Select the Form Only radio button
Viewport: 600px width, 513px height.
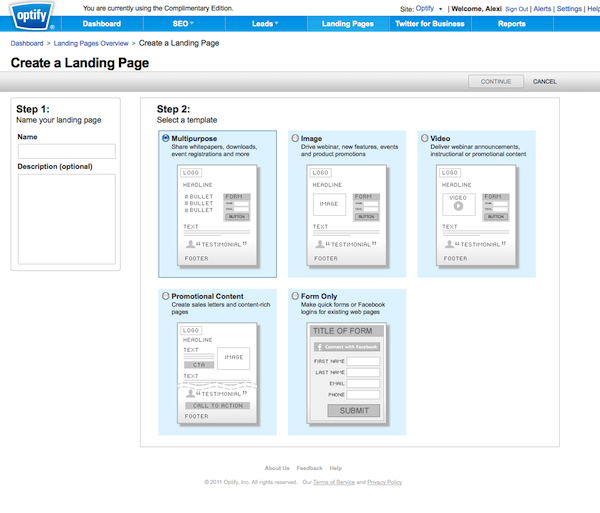(x=295, y=296)
